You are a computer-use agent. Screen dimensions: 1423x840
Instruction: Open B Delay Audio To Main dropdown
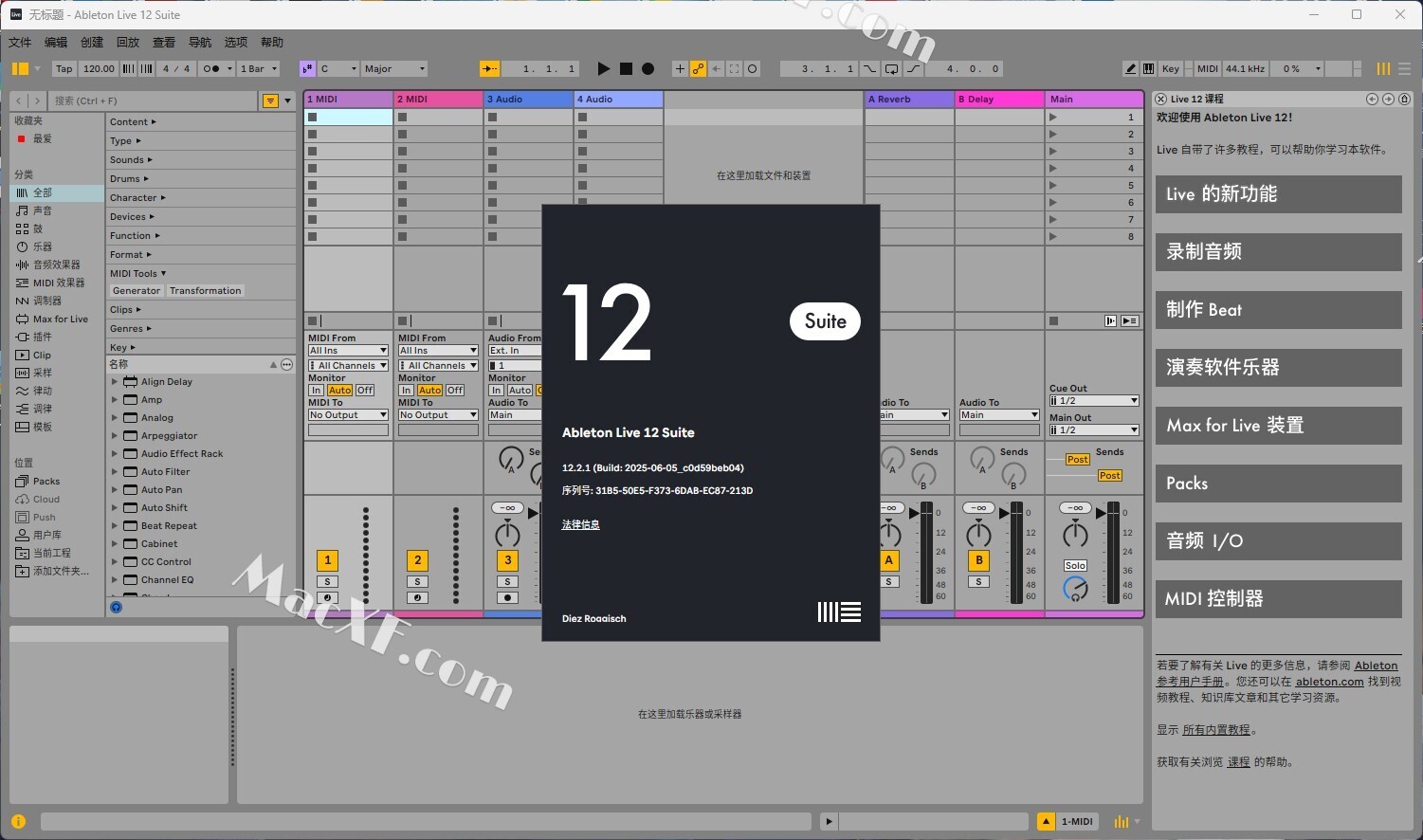[x=999, y=415]
